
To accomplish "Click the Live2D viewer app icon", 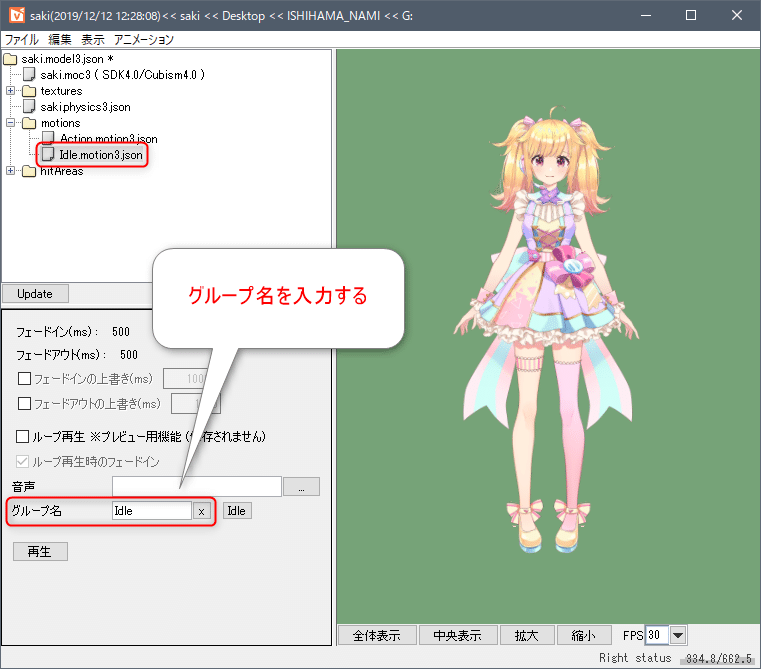I will [x=17, y=15].
